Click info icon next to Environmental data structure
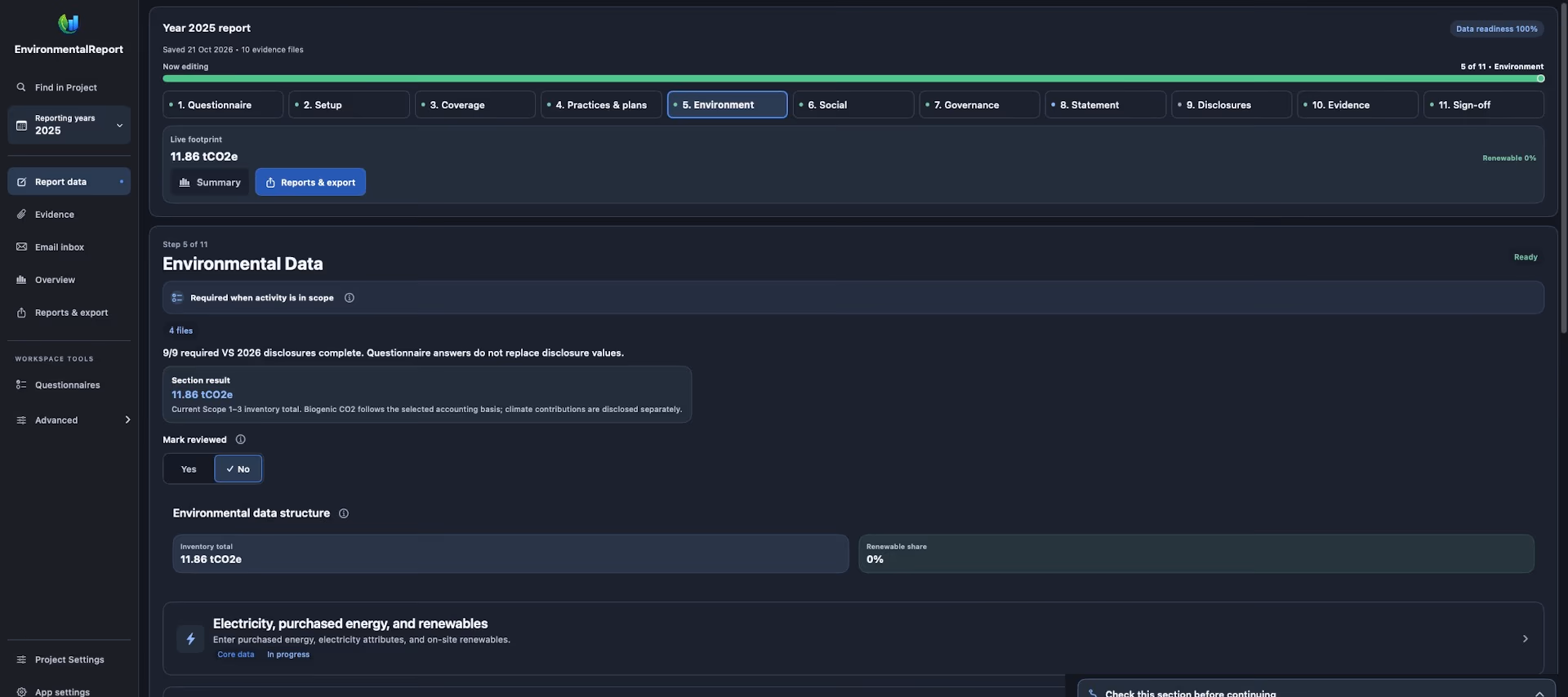 344,513
